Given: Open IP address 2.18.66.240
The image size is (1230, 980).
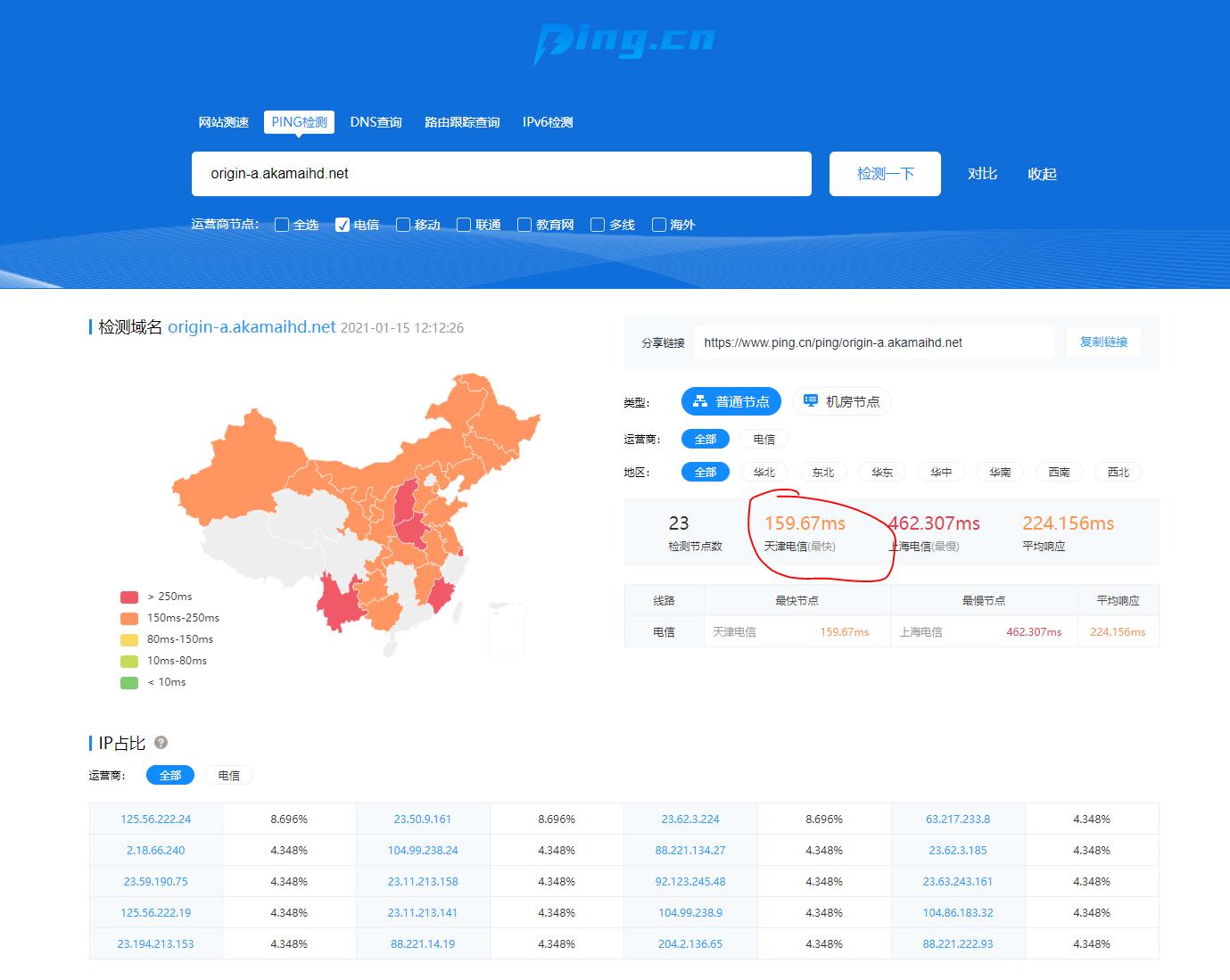Looking at the screenshot, I should pyautogui.click(x=156, y=850).
